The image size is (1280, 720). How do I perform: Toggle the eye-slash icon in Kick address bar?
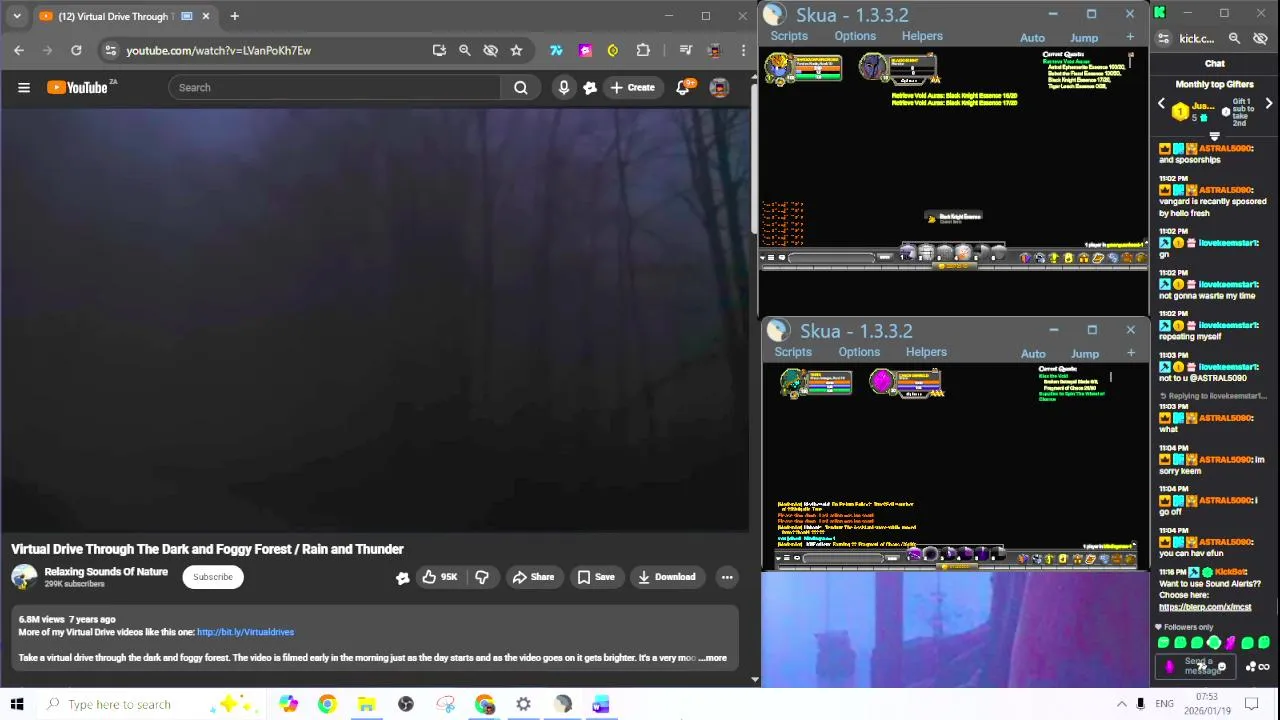point(1261,38)
